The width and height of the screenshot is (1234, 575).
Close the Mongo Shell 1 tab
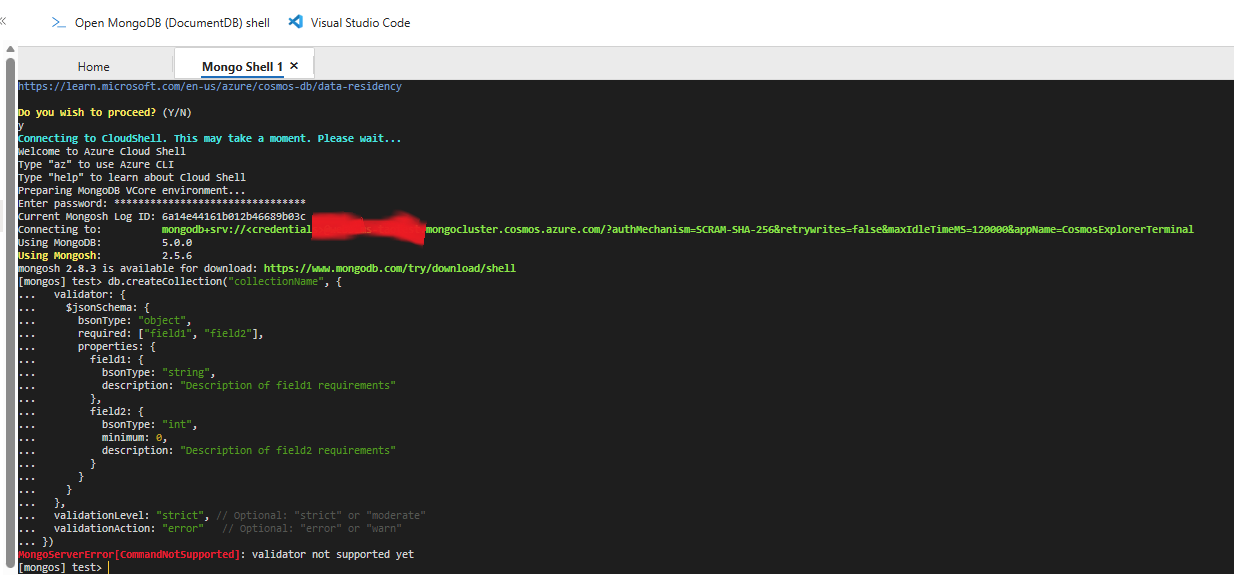(294, 66)
